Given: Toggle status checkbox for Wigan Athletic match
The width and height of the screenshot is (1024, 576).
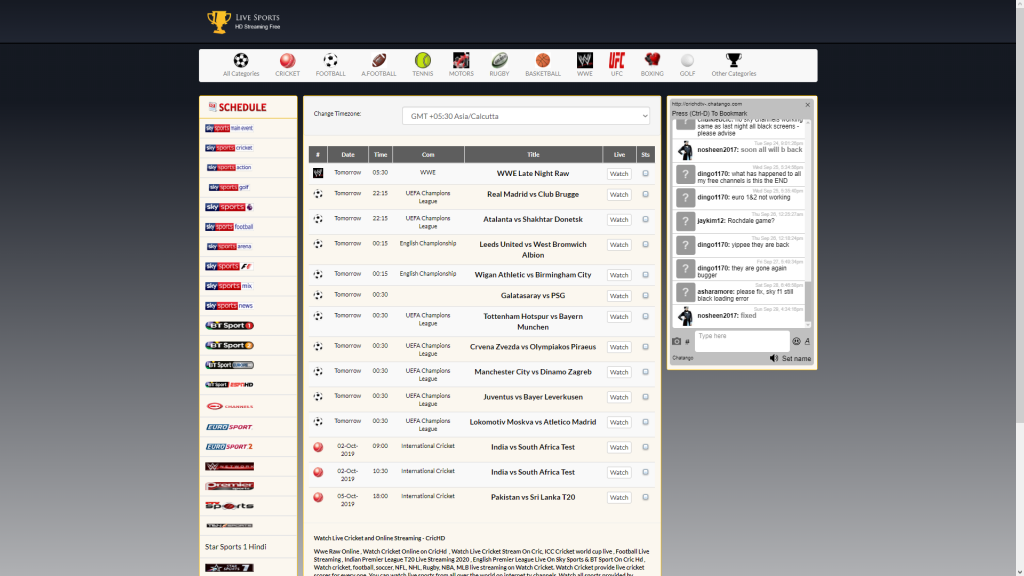Looking at the screenshot, I should pyautogui.click(x=645, y=275).
